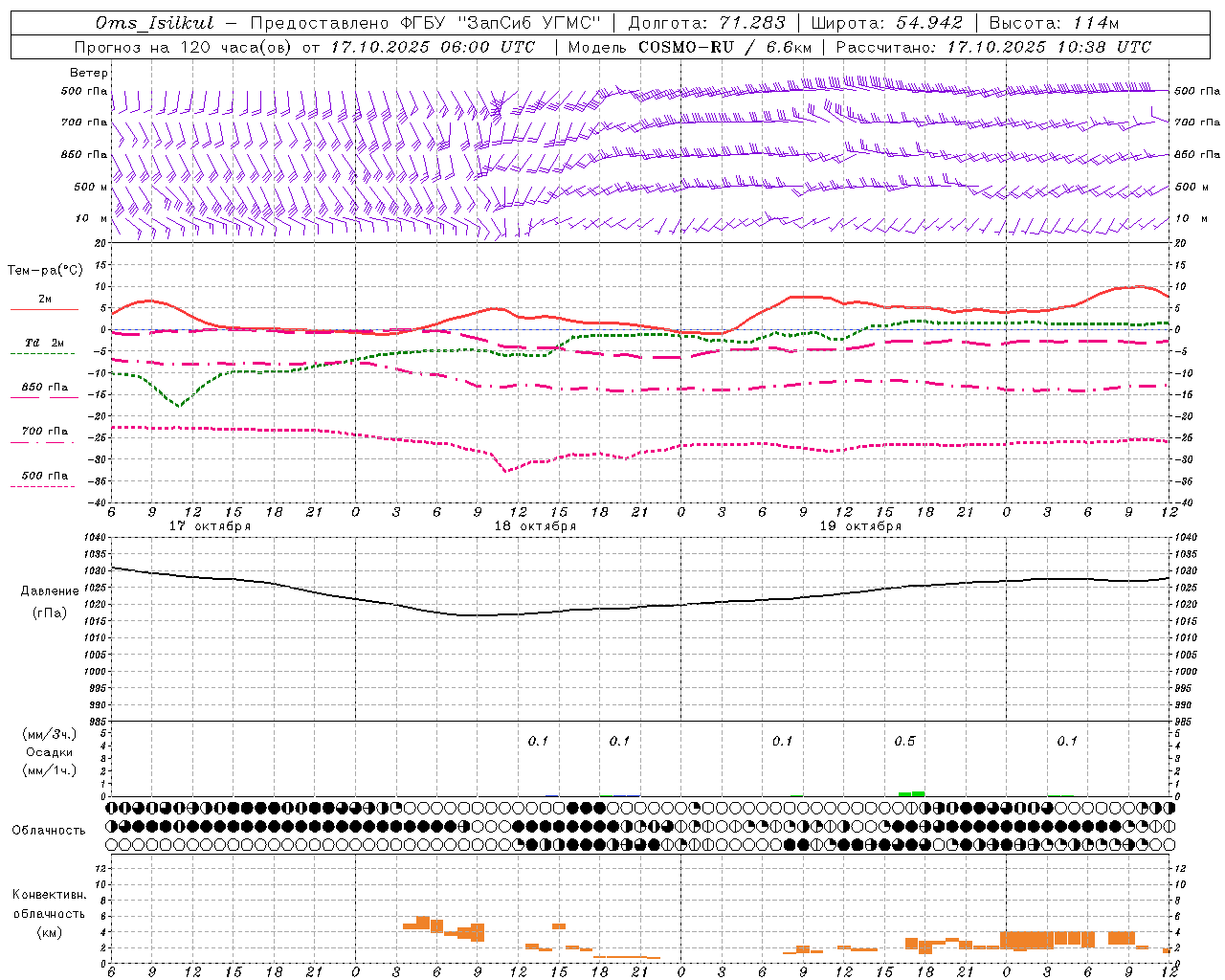Select the text "Предоставлено ФГБУ "ЗапСиб УГМС""
Image resolution: width=1225 pixels, height=980 pixels.
[424, 23]
